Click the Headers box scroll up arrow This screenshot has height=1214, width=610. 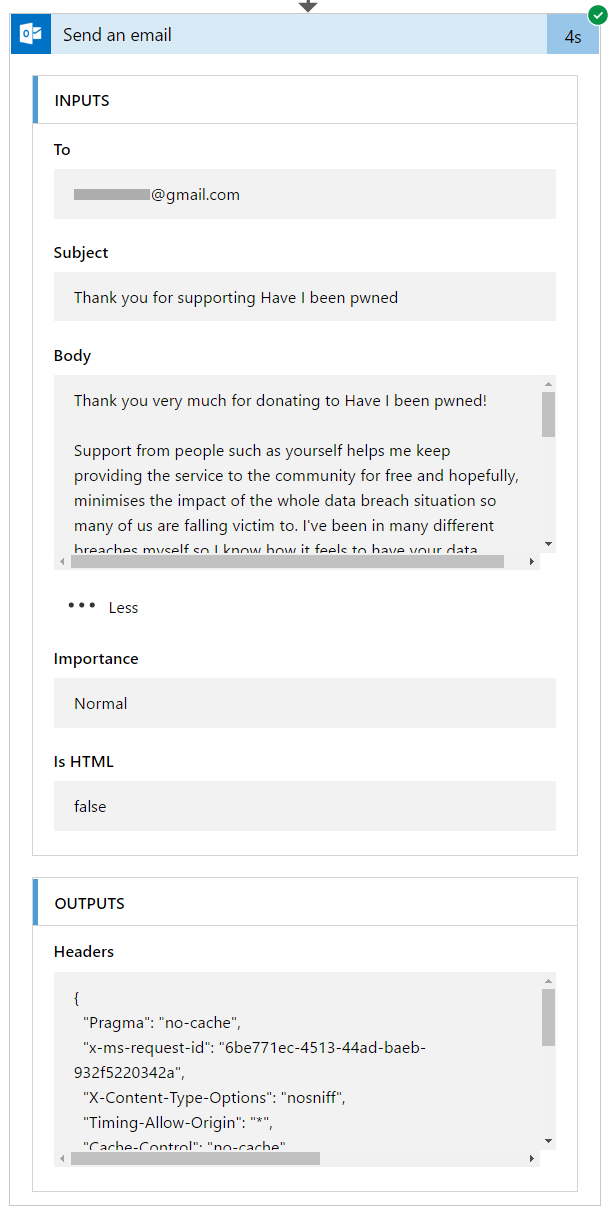(x=548, y=981)
